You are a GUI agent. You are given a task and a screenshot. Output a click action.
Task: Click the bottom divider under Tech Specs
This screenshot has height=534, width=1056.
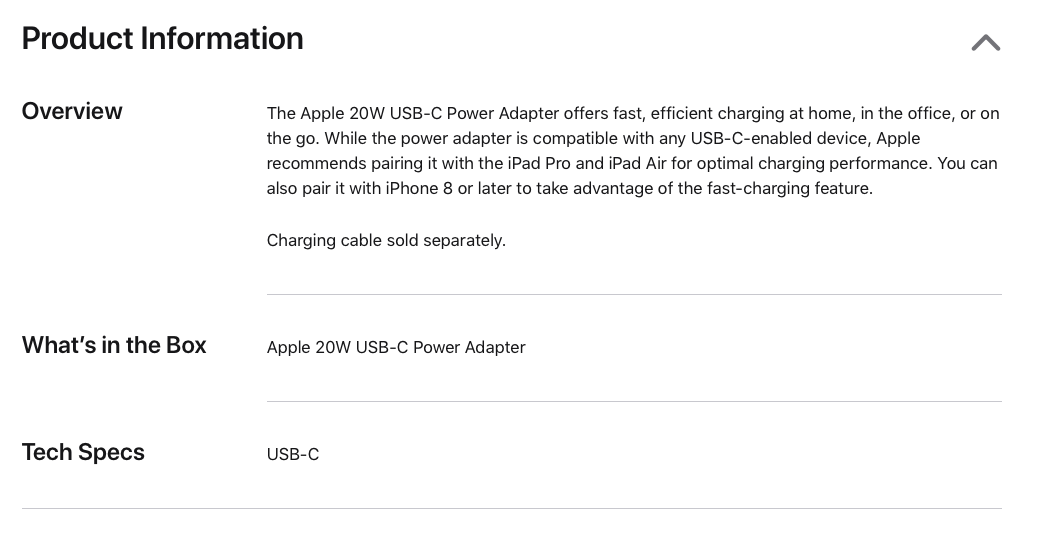tap(512, 508)
